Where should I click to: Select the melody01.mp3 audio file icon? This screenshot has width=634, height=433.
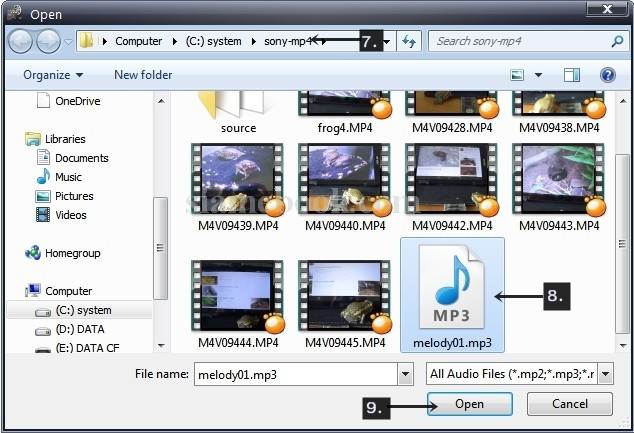coord(452,288)
